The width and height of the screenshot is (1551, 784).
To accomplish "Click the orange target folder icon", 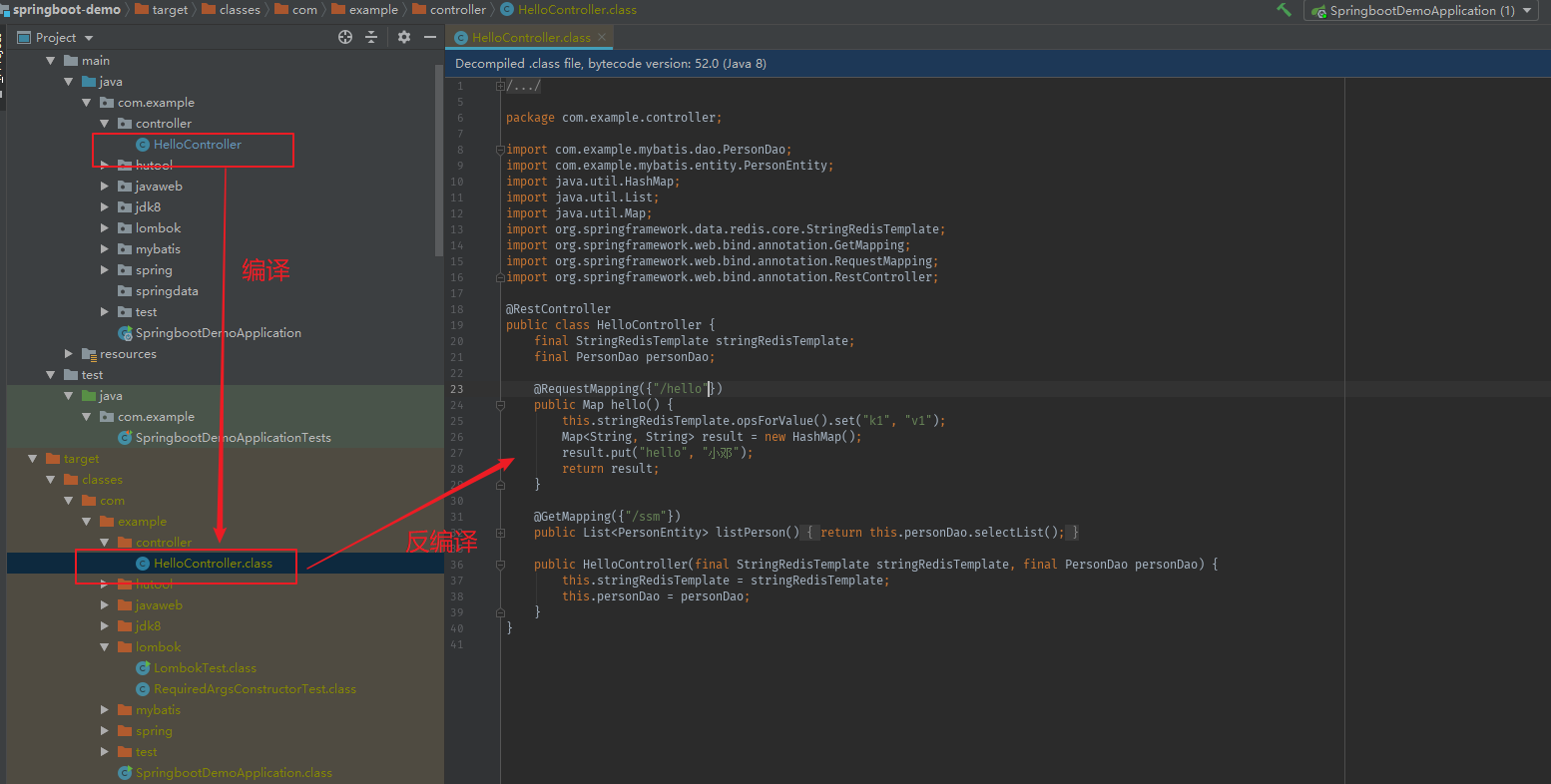I will (53, 459).
